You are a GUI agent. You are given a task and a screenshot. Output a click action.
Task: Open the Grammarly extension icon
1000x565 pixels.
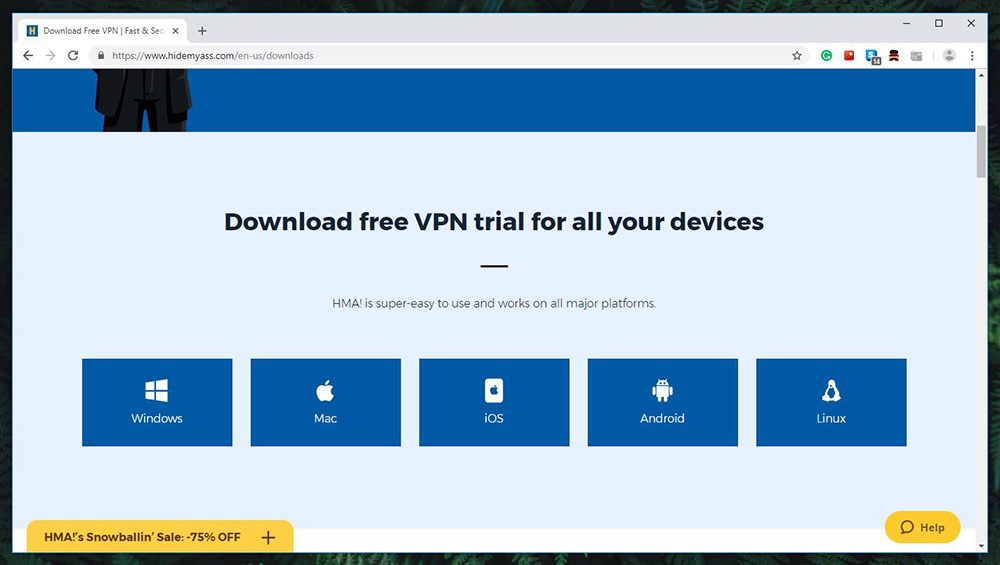[827, 55]
